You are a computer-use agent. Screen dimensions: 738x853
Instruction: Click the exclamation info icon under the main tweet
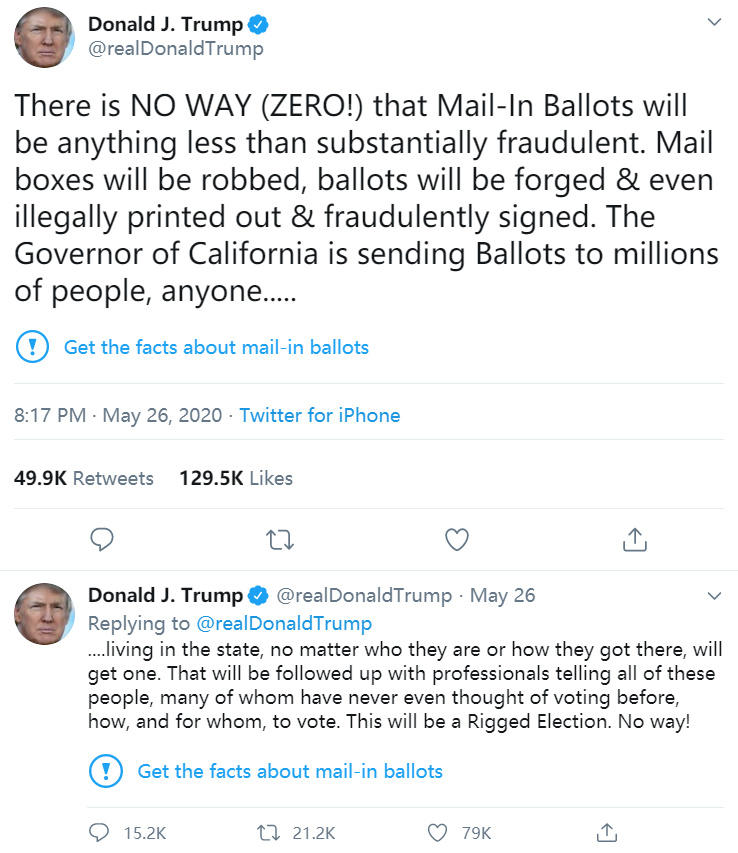point(33,348)
